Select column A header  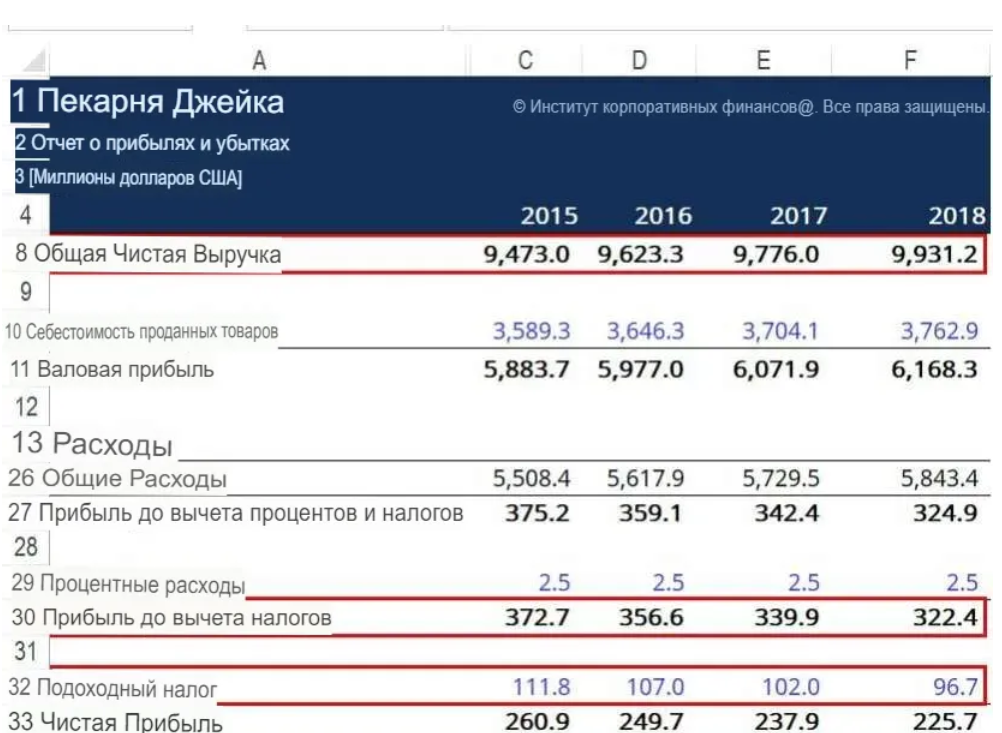click(x=259, y=61)
